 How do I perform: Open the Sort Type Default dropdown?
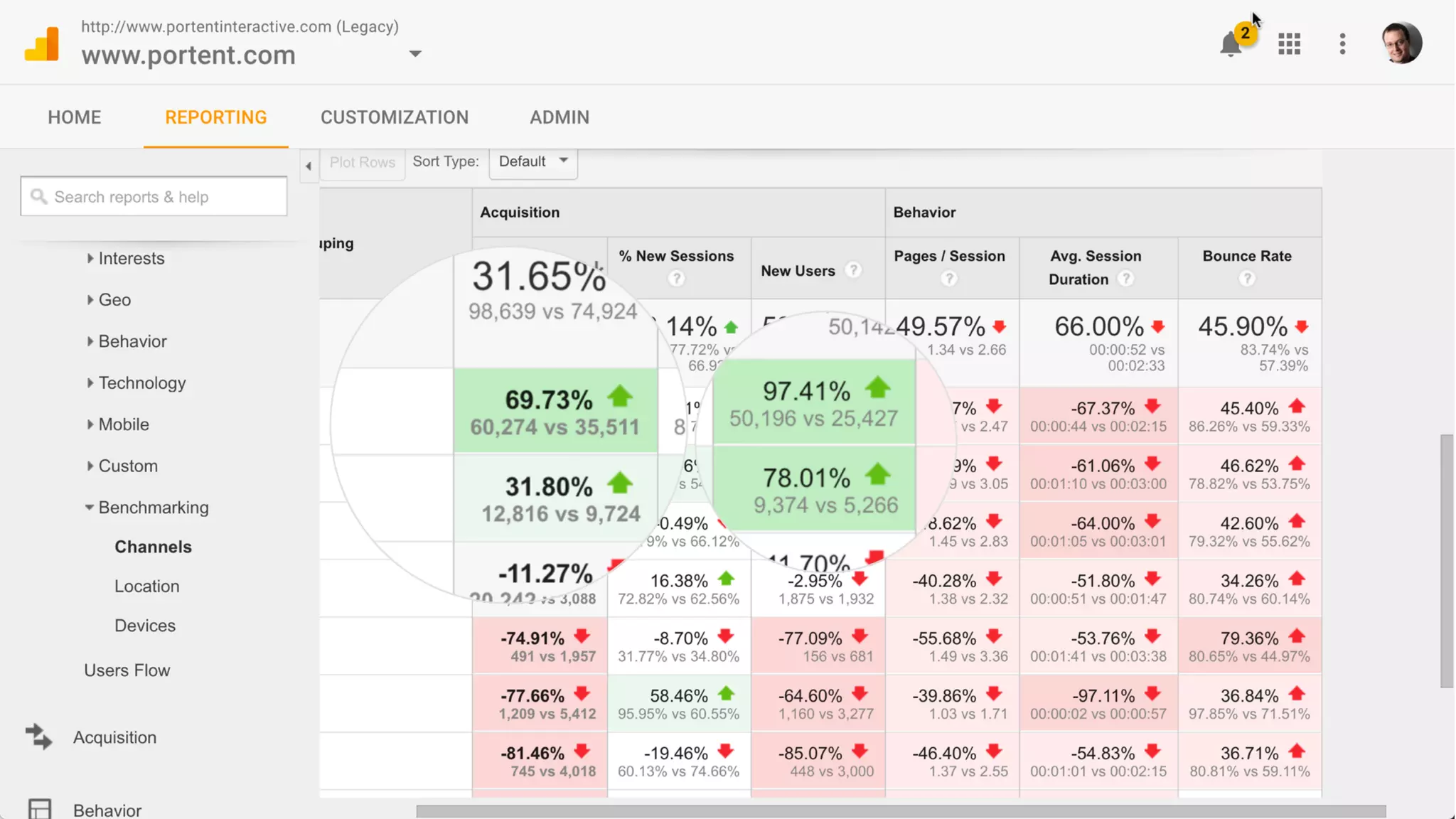533,162
